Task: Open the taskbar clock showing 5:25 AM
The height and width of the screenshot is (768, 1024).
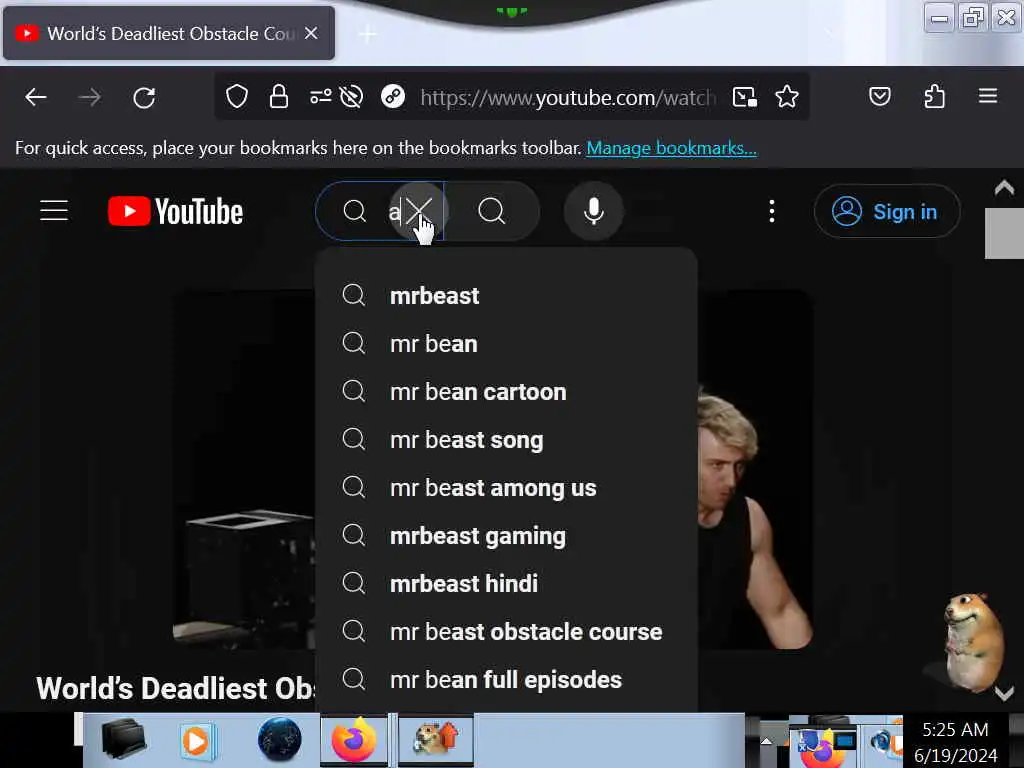Action: (x=955, y=742)
